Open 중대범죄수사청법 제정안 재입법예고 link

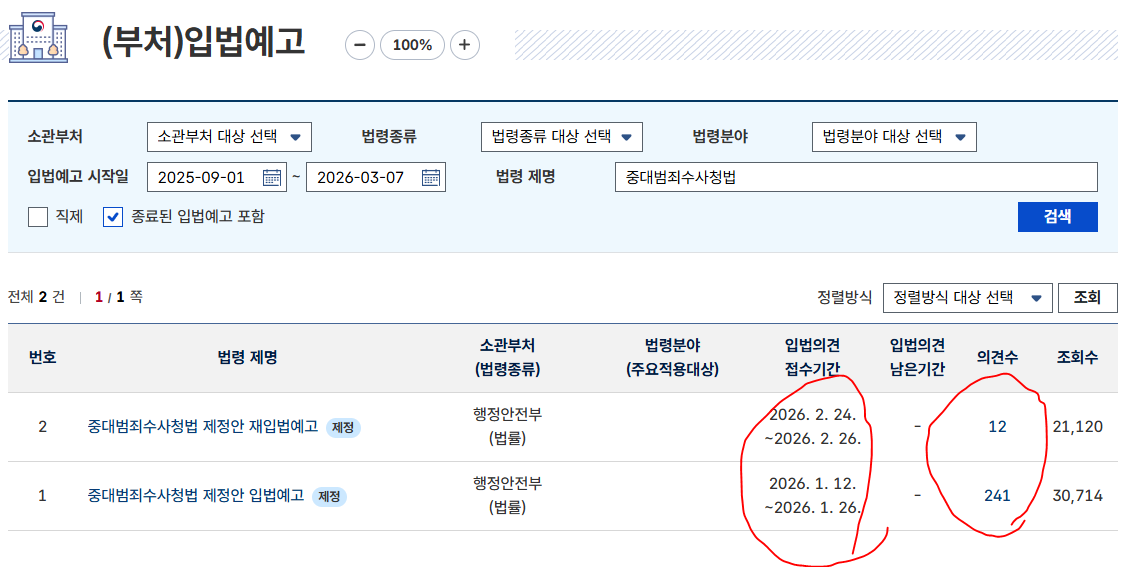coord(203,427)
